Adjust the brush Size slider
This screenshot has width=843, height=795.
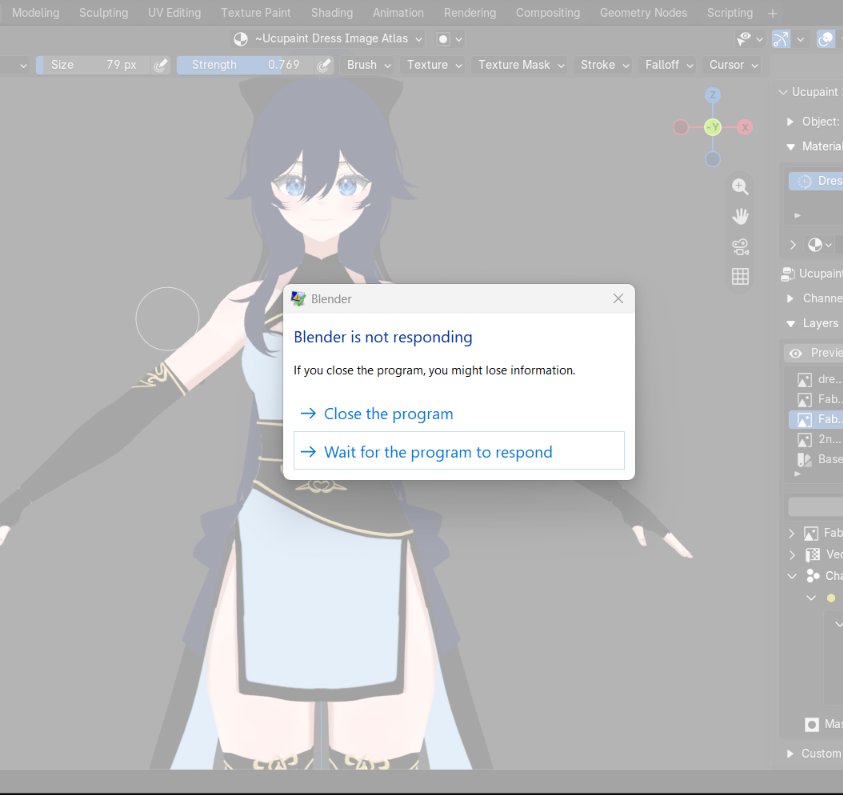[x=93, y=65]
